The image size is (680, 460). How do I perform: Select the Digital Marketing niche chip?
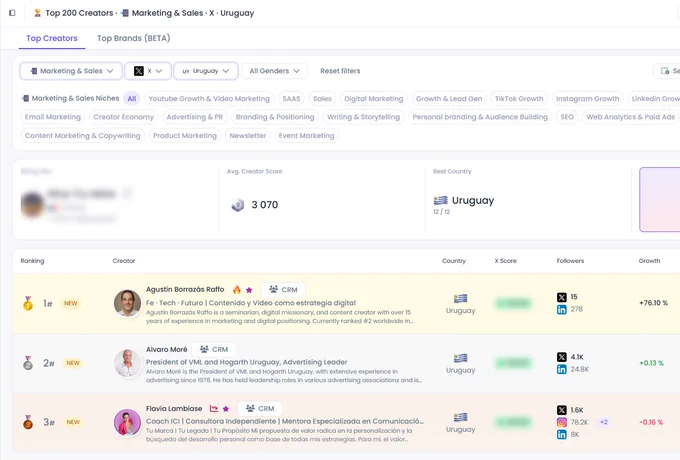[374, 99]
